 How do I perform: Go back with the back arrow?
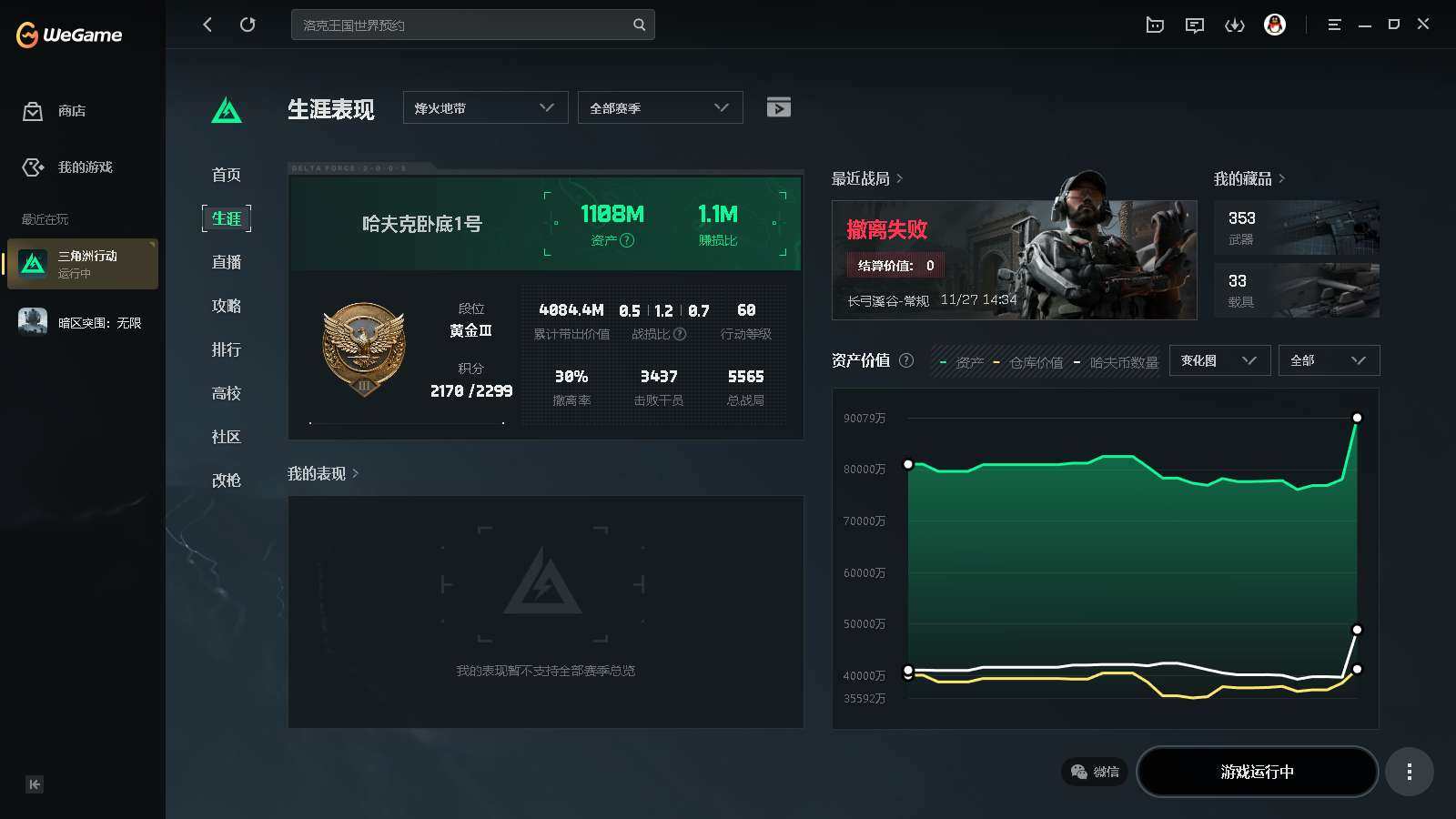(207, 25)
